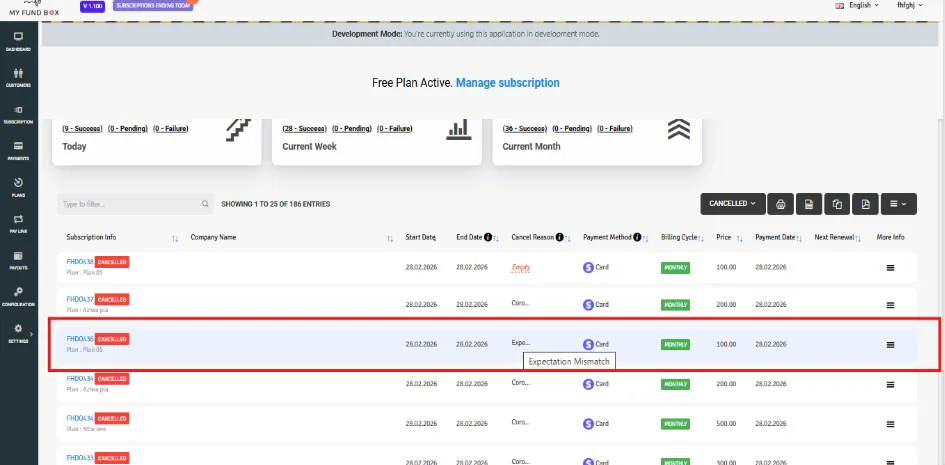The width and height of the screenshot is (945, 465).
Task: Click Current Month 0 - Pending link
Action: pos(572,128)
